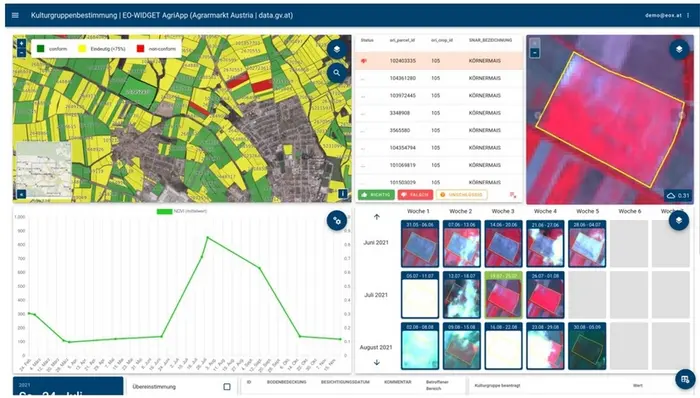Image resolution: width=700 pixels, height=398 pixels.
Task: Open thumbnail for 21.06 - 27.06 week
Action: pos(545,244)
